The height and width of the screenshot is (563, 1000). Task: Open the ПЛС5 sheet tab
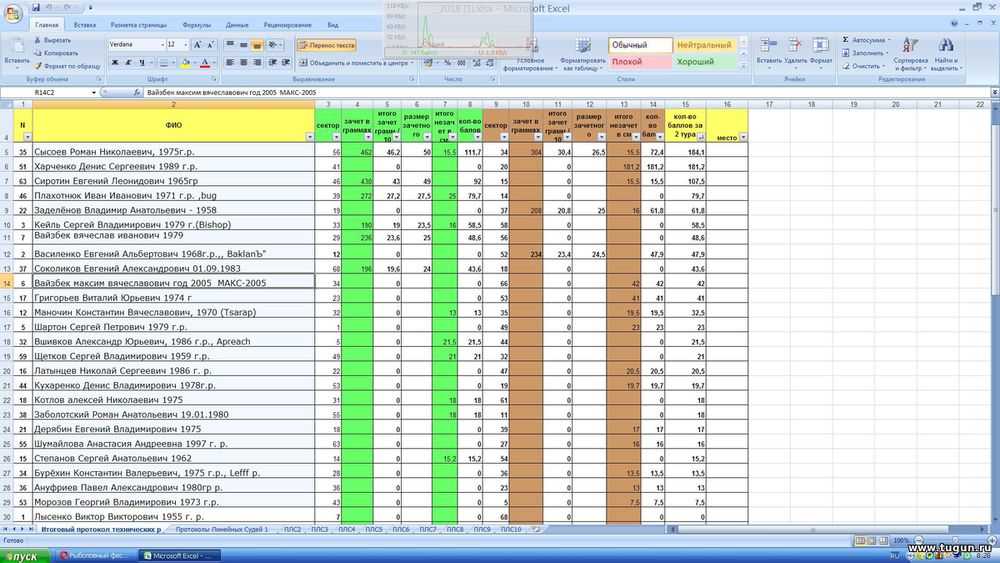tap(373, 529)
